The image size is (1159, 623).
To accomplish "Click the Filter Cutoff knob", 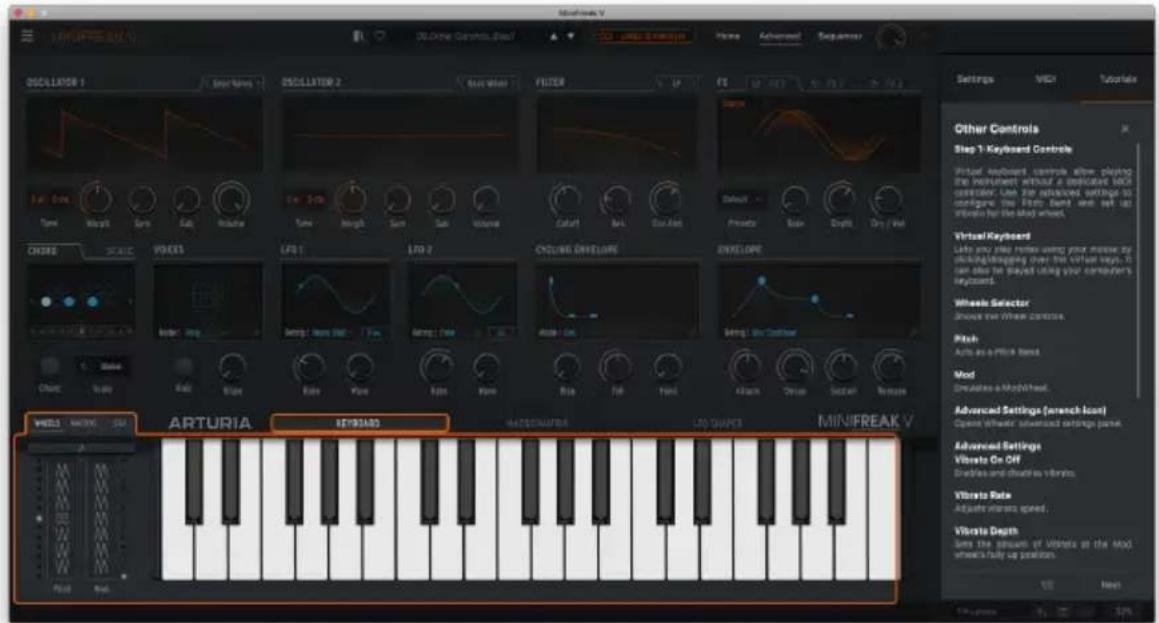I will coord(566,200).
